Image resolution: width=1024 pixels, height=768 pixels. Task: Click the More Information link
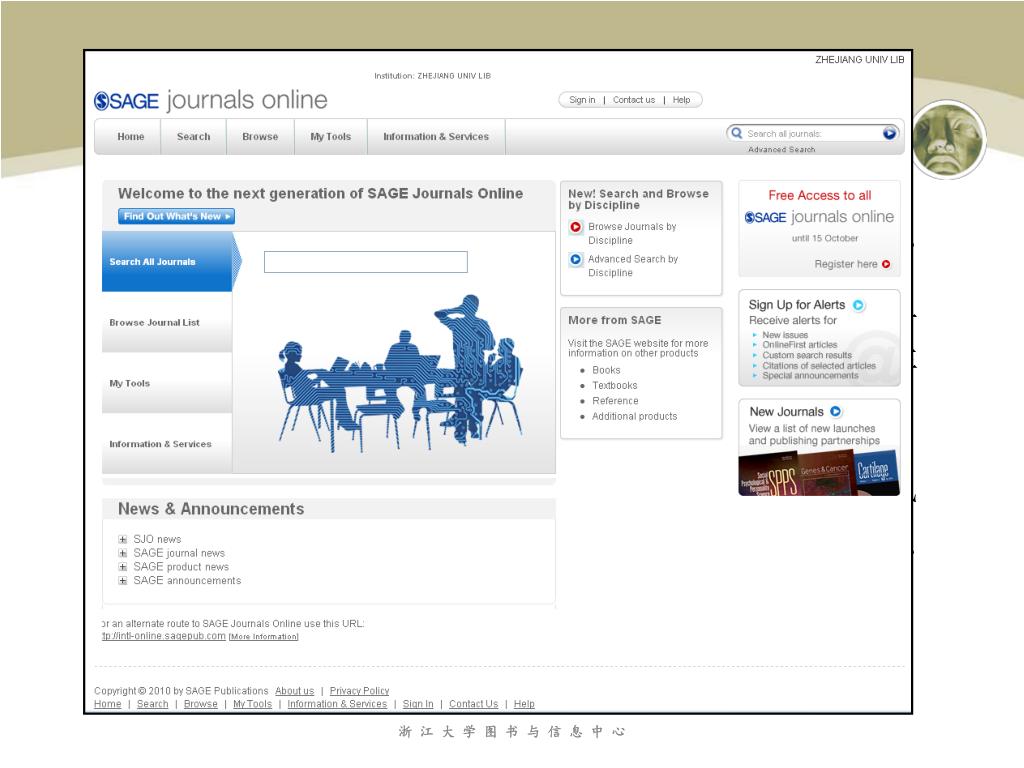click(263, 637)
